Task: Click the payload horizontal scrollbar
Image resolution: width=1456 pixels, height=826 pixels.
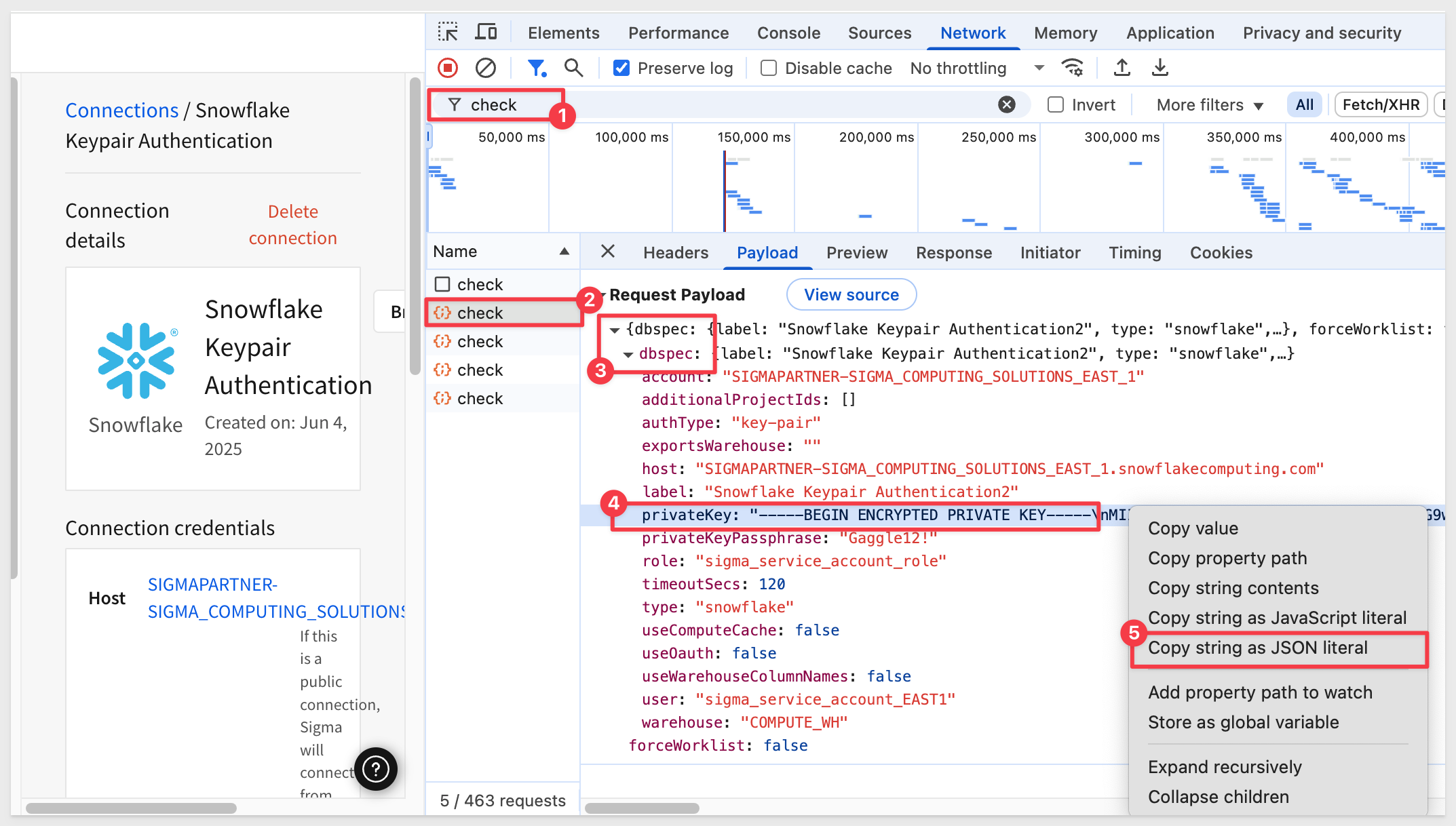Action: click(x=642, y=808)
